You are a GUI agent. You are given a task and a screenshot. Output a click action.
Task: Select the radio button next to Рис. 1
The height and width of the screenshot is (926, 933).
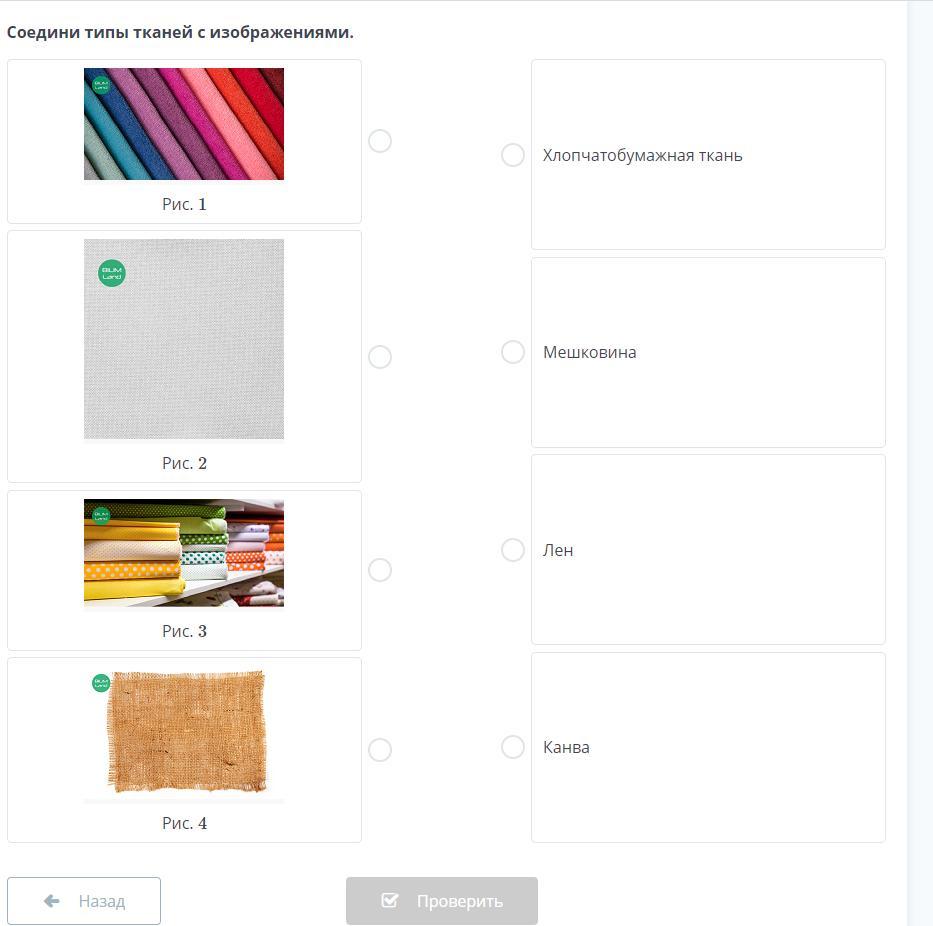pyautogui.click(x=380, y=141)
